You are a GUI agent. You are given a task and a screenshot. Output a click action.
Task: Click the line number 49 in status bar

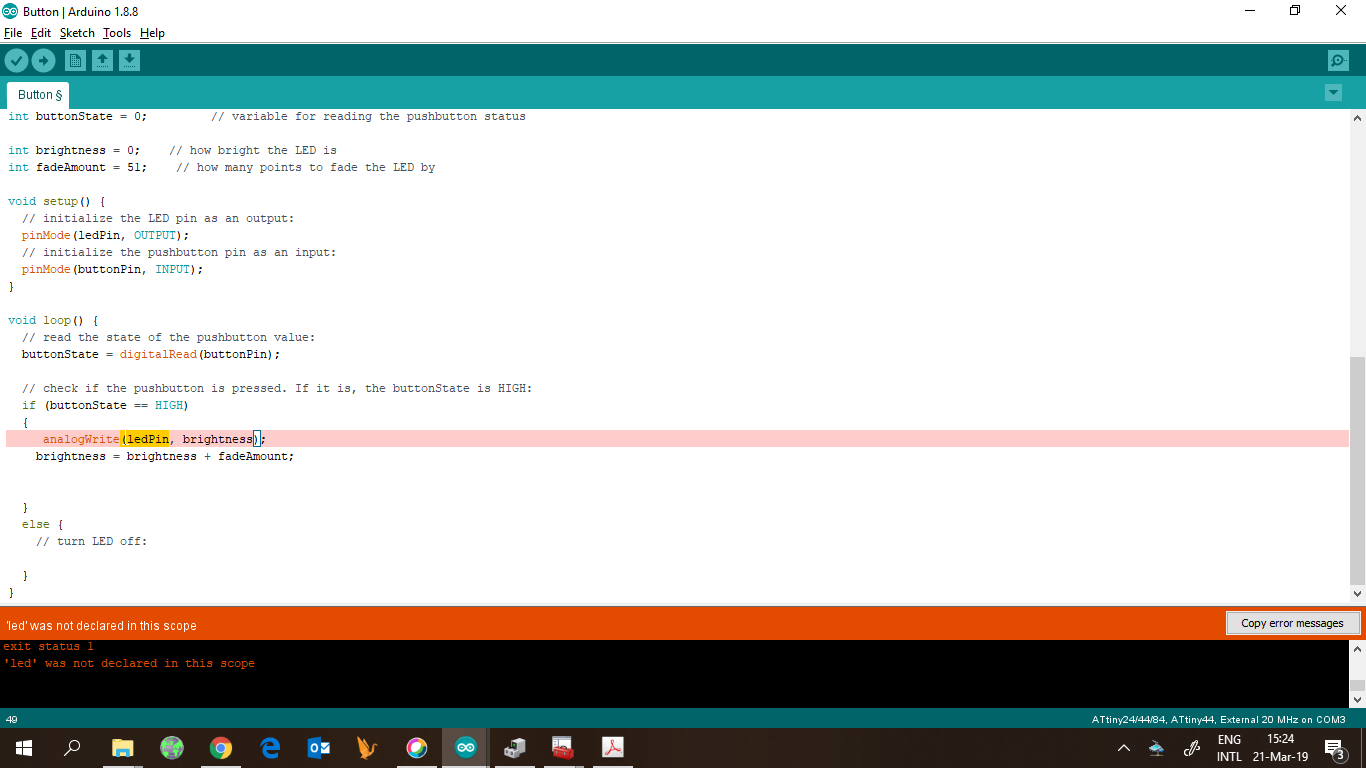[12, 720]
